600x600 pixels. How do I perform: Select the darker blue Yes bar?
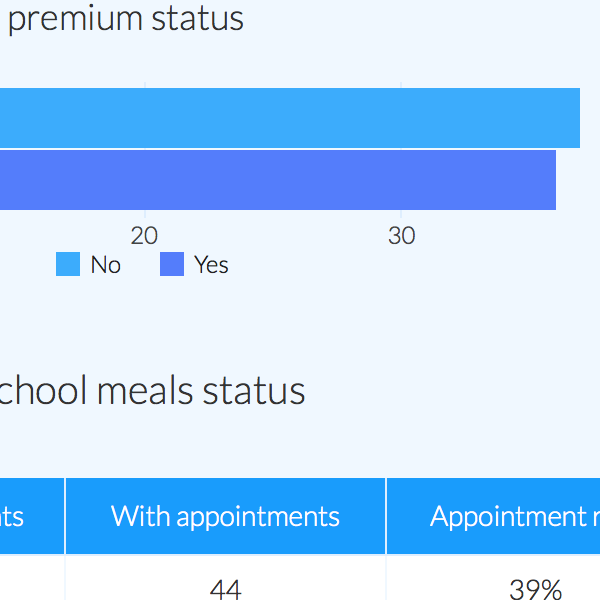click(x=278, y=180)
